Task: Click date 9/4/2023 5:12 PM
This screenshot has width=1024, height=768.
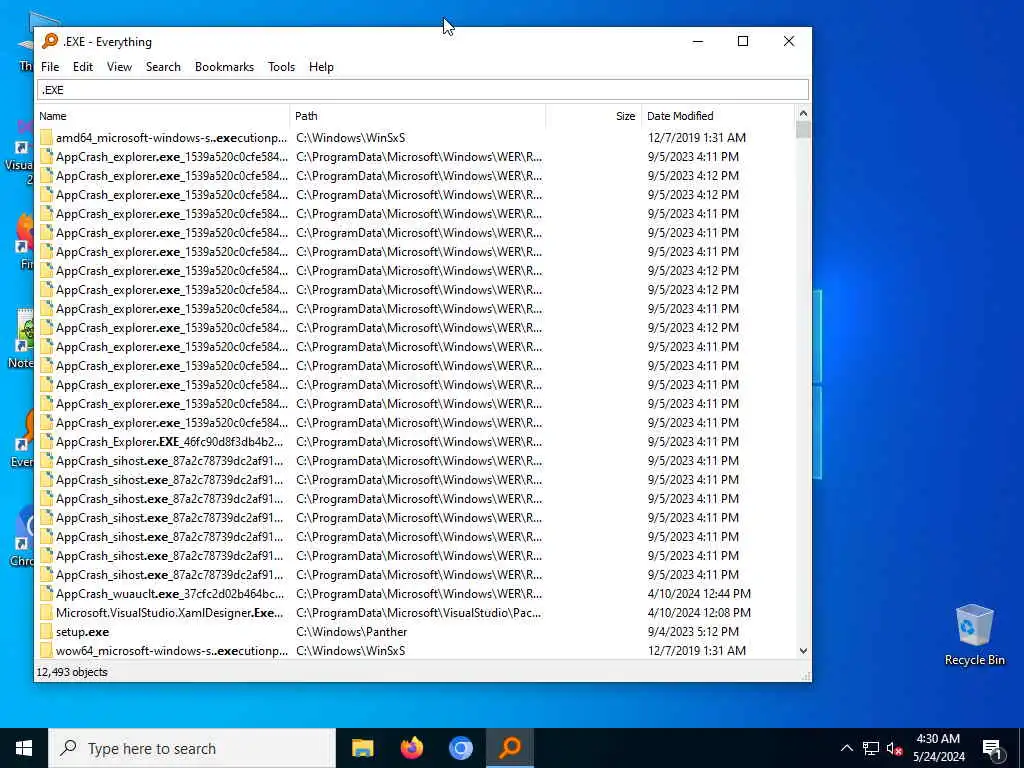Action: click(693, 632)
